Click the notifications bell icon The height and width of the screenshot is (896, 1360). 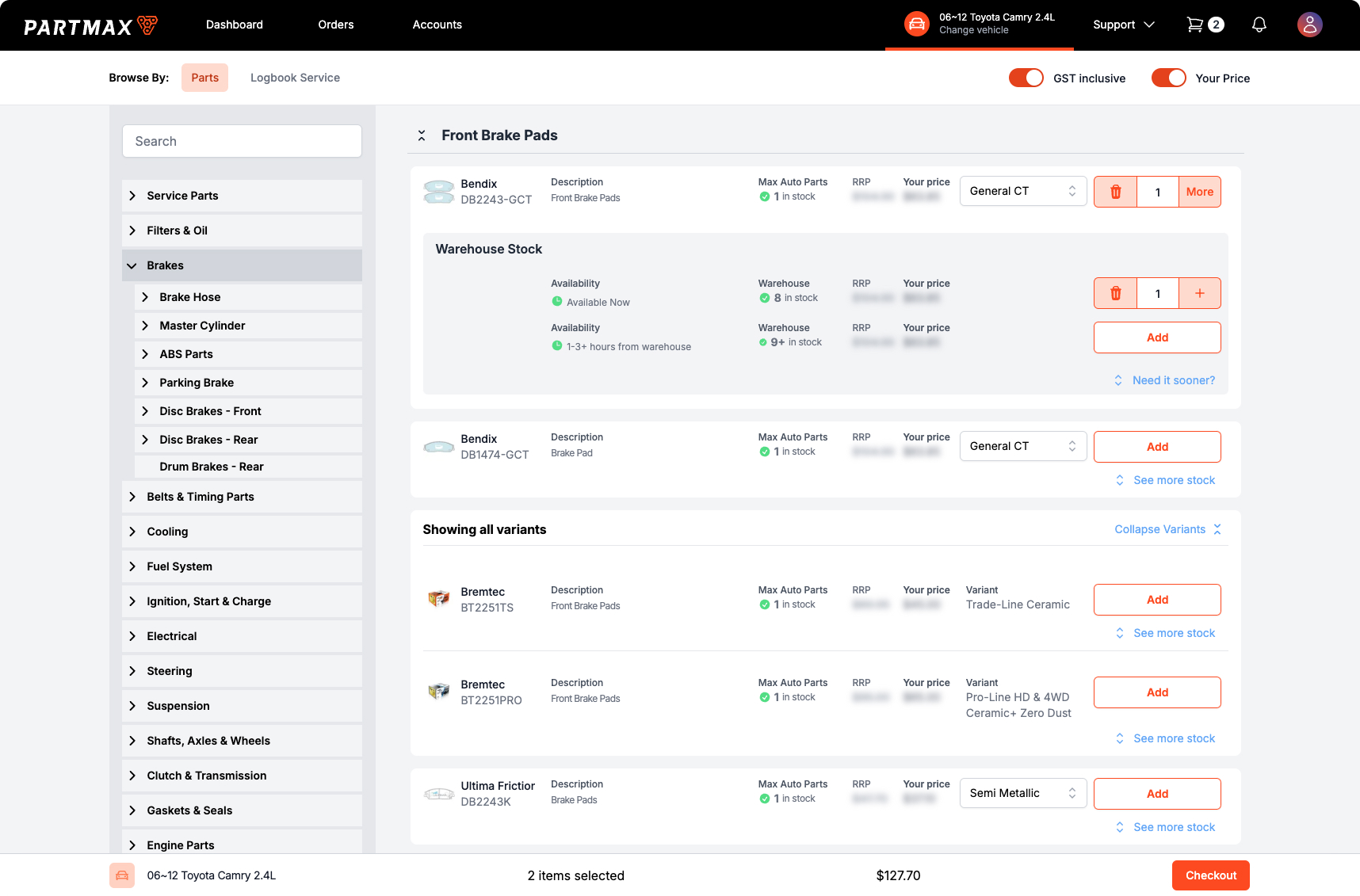tap(1259, 25)
